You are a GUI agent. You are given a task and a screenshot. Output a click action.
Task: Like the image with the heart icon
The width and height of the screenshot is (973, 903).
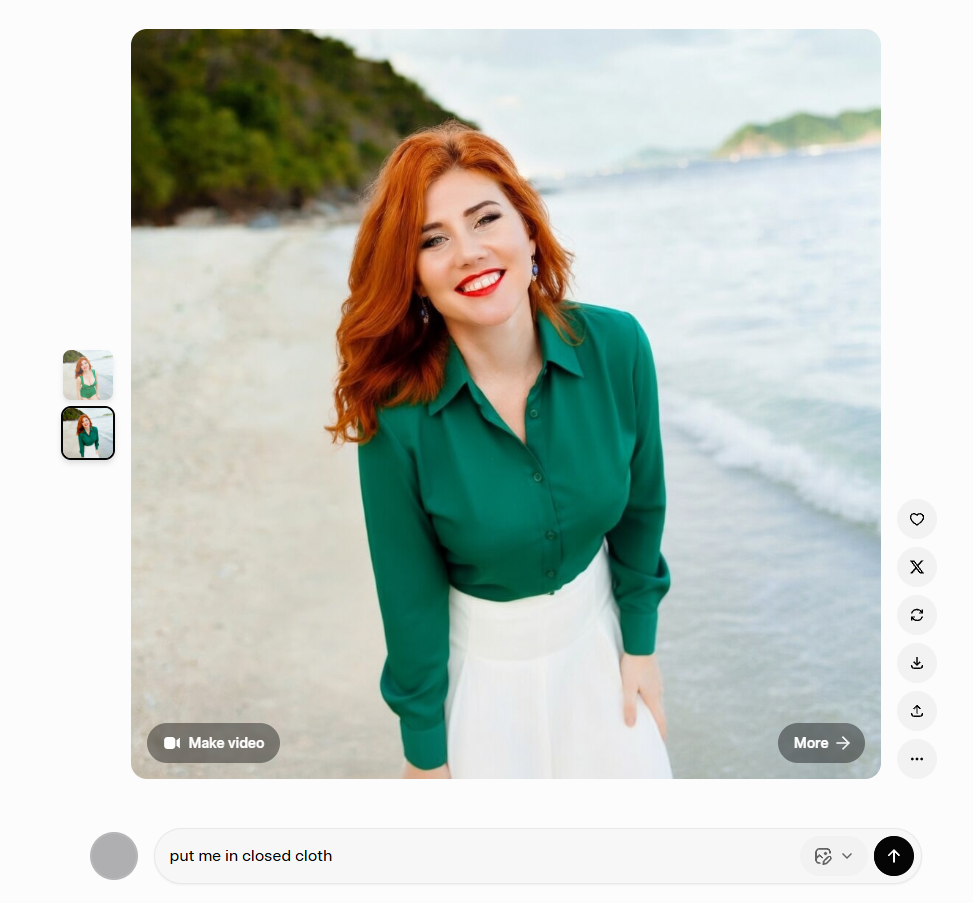point(917,519)
